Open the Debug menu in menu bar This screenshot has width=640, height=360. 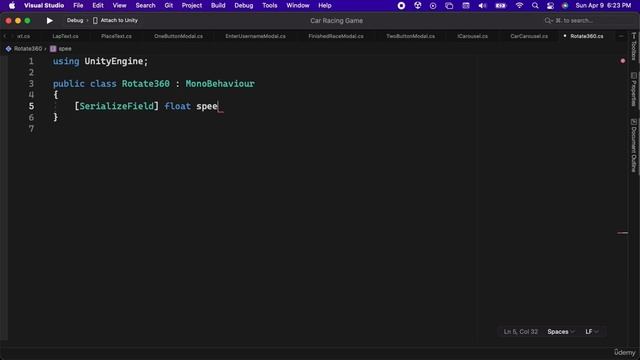coord(244,6)
